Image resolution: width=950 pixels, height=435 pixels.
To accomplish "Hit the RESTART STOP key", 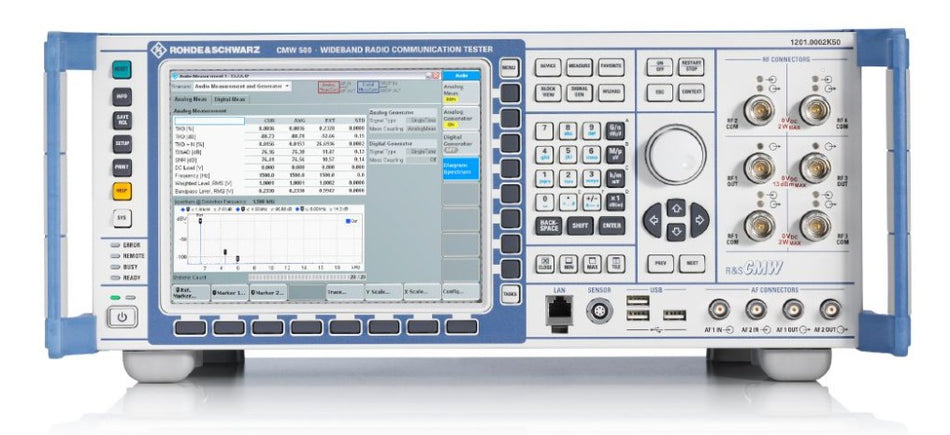I will click(691, 67).
